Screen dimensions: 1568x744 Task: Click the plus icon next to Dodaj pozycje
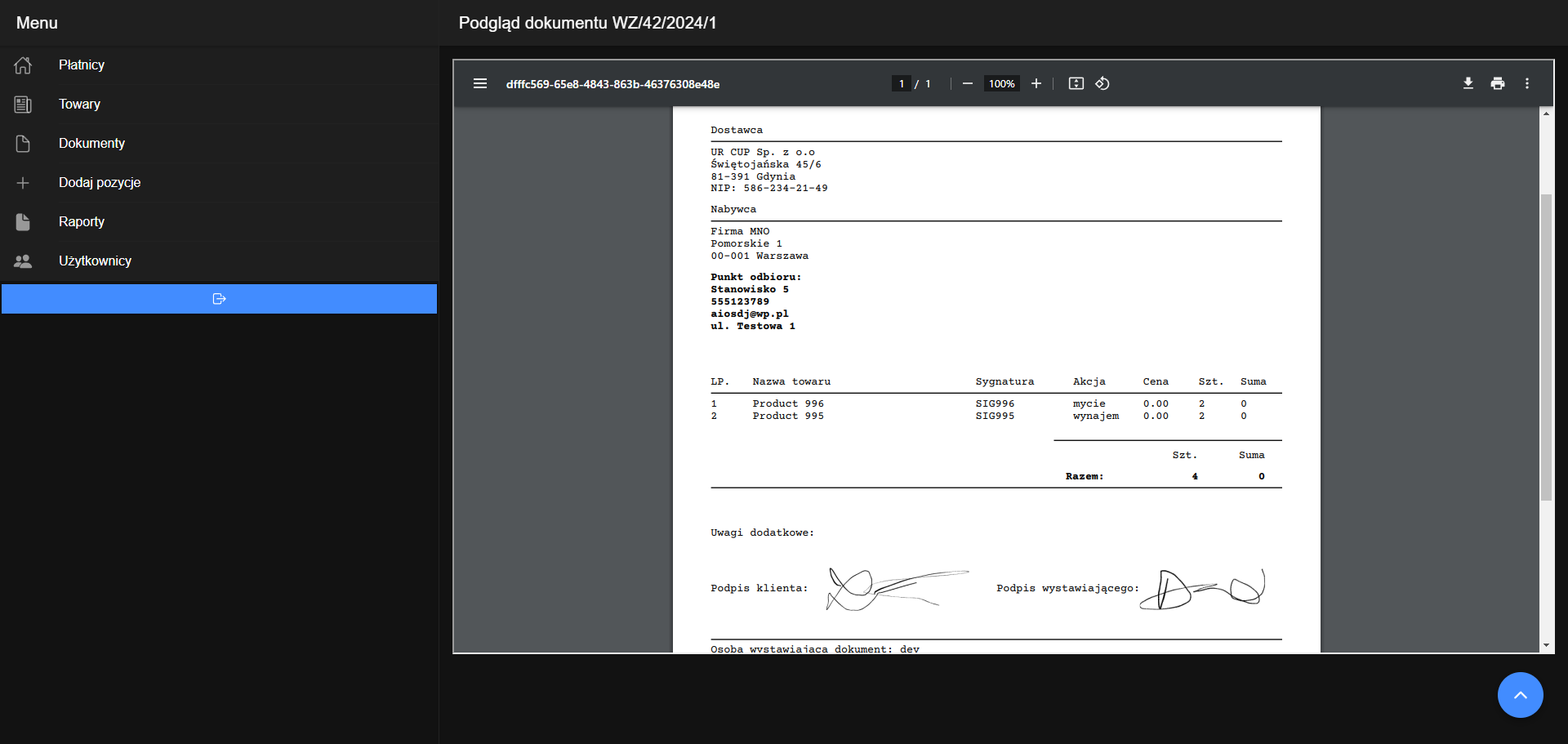23,183
